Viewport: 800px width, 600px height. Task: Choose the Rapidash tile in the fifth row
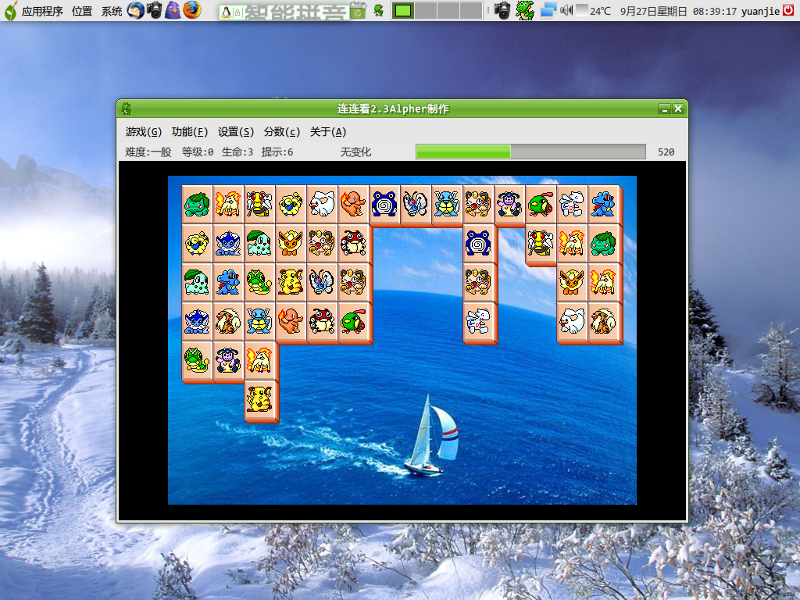coord(259,361)
